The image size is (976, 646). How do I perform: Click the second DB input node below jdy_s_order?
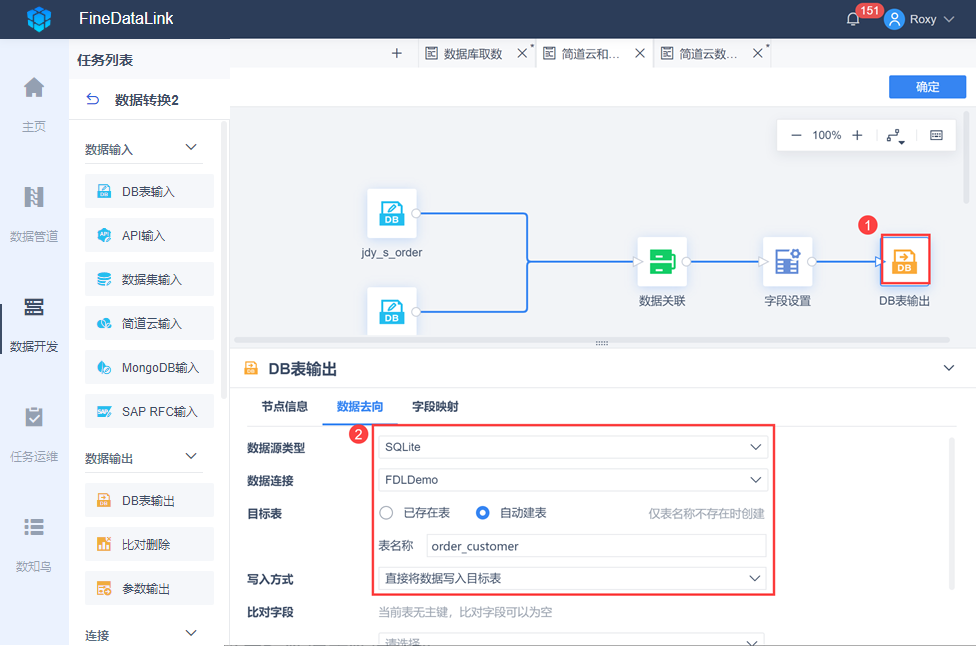coord(392,311)
